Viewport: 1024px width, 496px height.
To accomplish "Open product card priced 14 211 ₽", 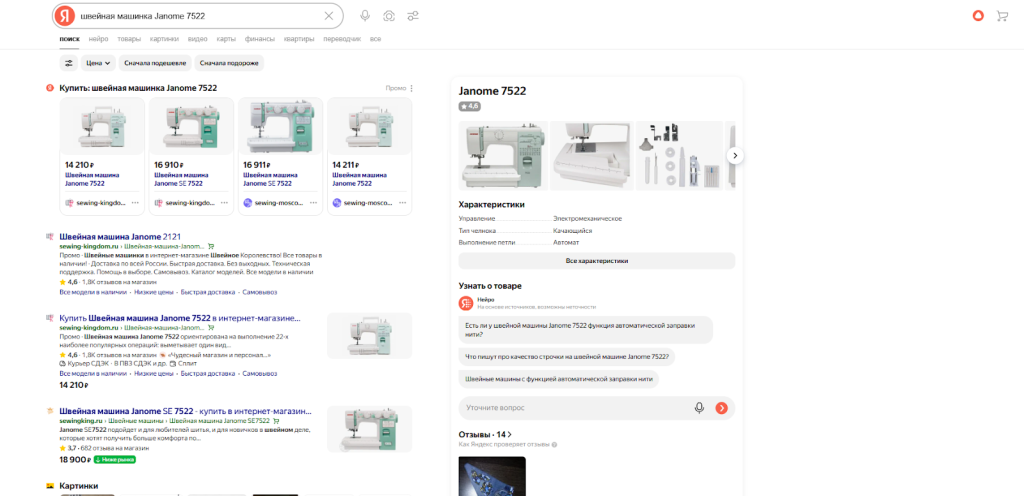I will click(370, 156).
